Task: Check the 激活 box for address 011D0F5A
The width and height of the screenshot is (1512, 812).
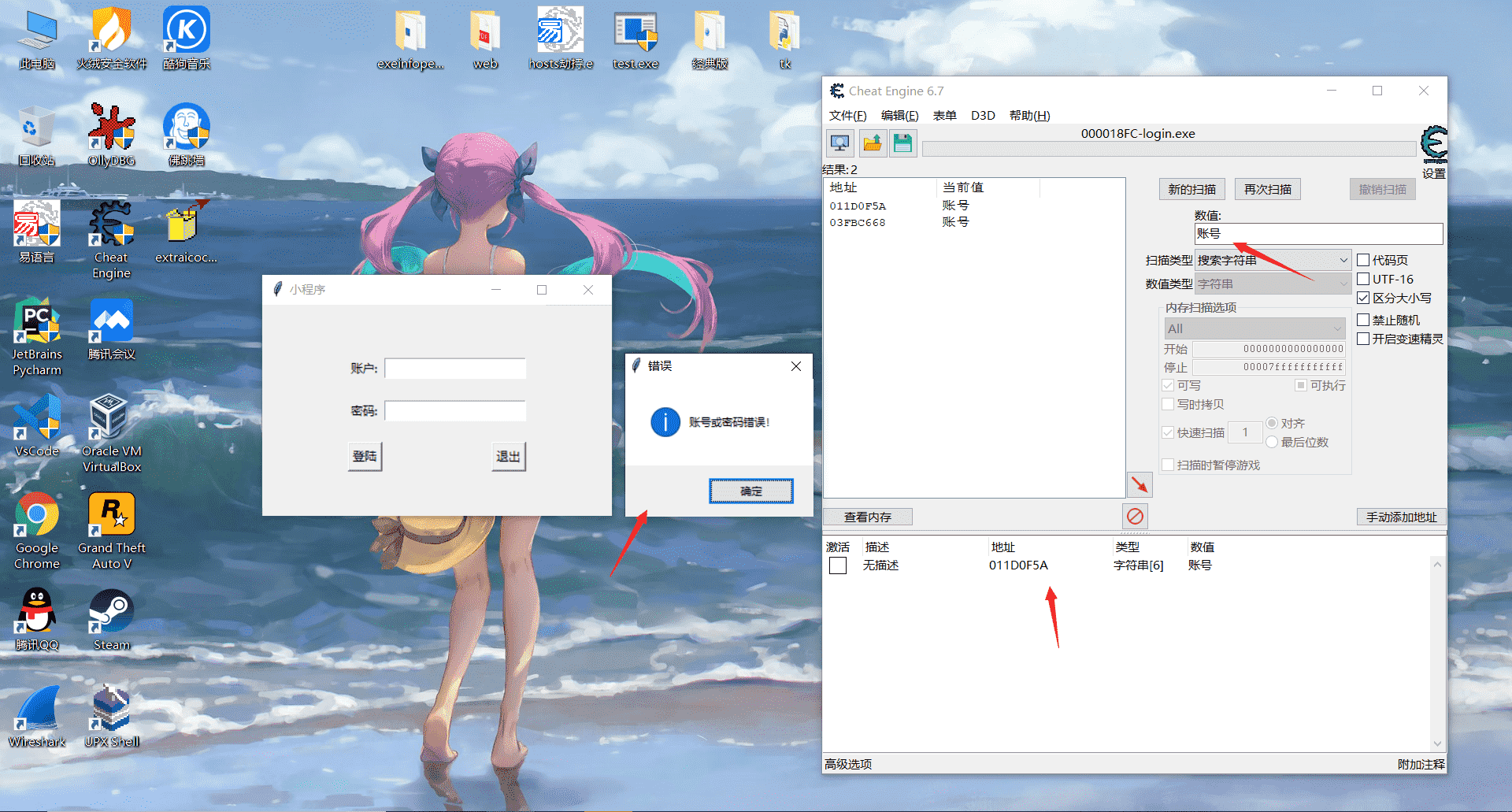Action: (x=838, y=565)
